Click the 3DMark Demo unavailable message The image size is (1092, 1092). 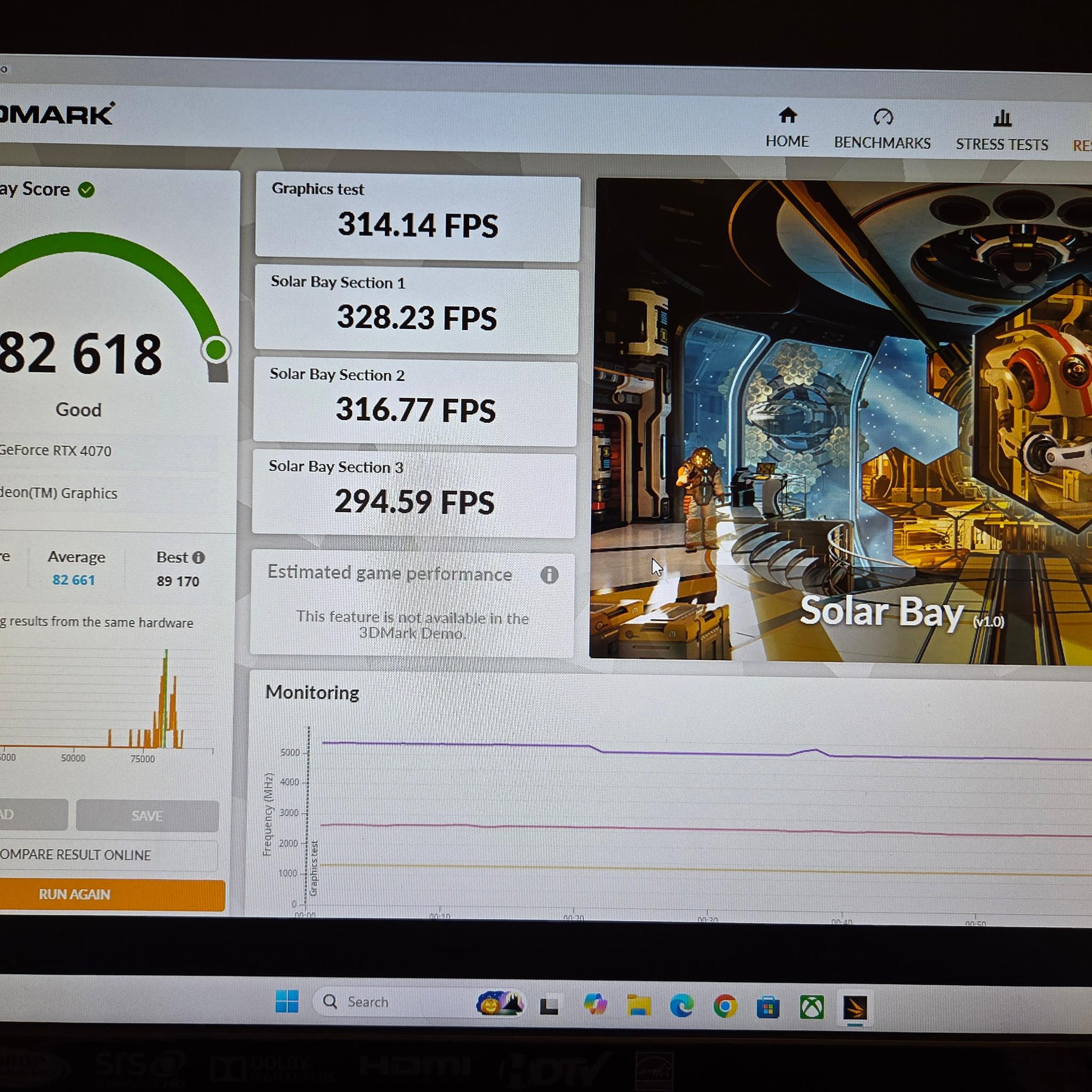412,624
